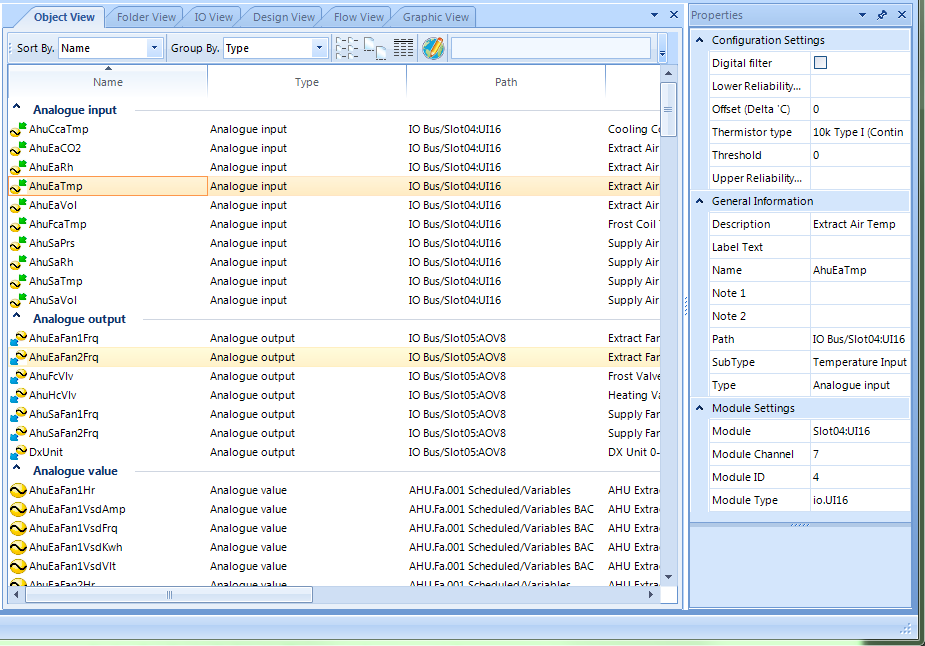Click the DxUnit analogue output icon
This screenshot has width=925, height=646.
coord(18,452)
